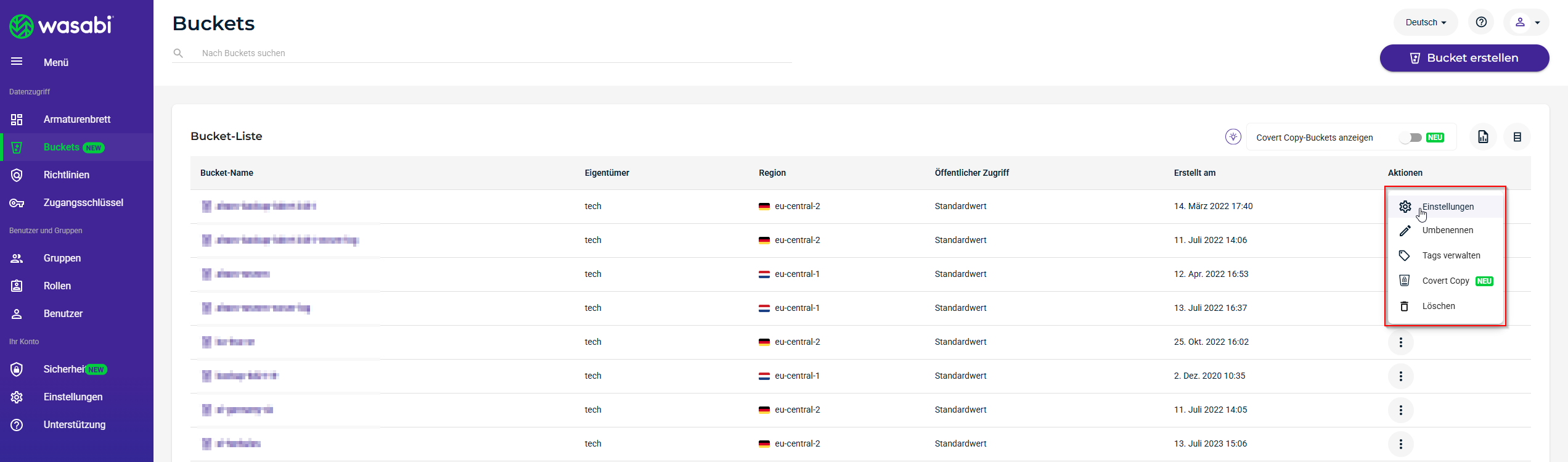Open Richtlinien in the sidebar
Image resolution: width=1568 pixels, height=462 pixels.
tap(66, 175)
